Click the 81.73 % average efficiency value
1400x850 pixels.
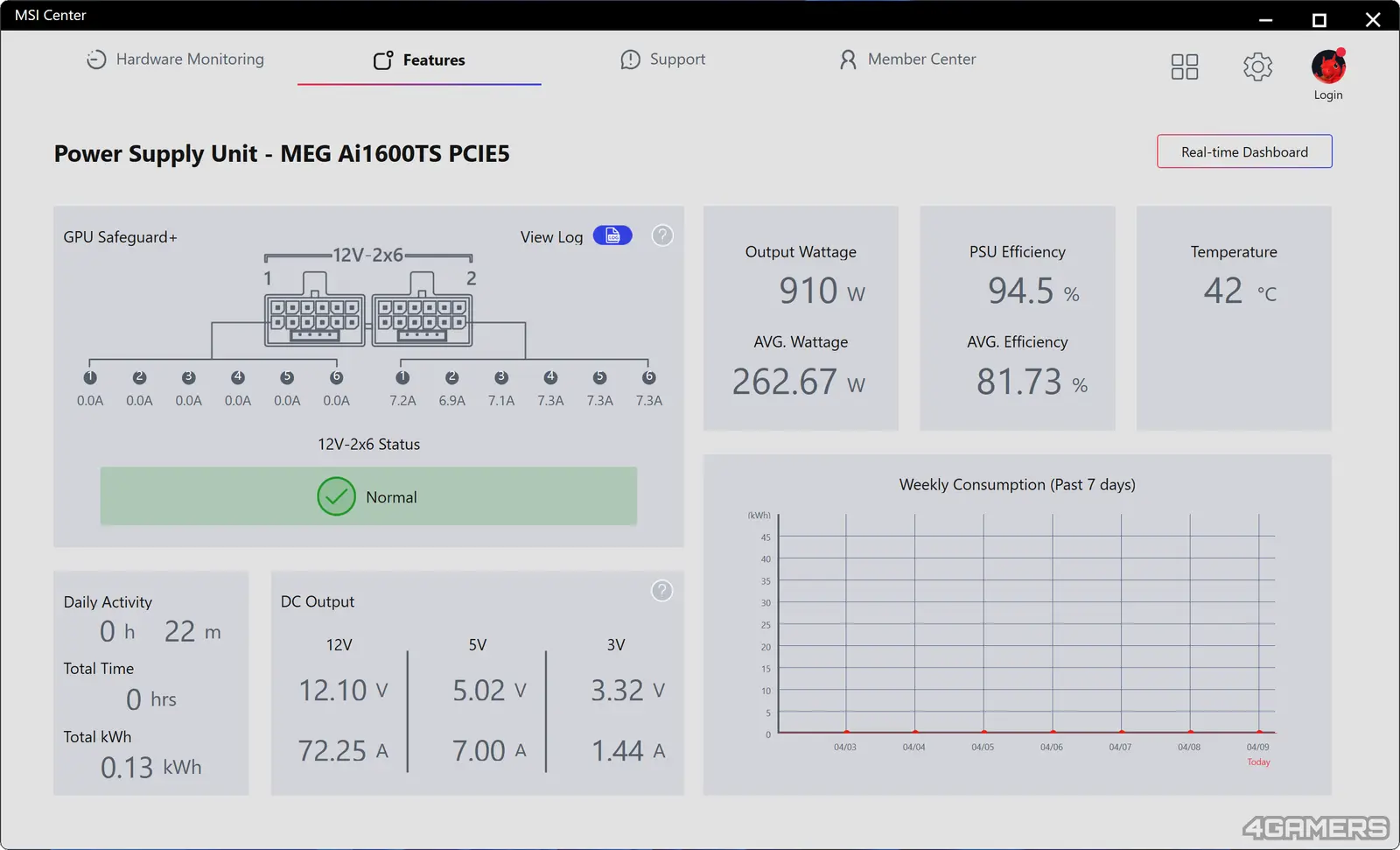(x=1032, y=382)
